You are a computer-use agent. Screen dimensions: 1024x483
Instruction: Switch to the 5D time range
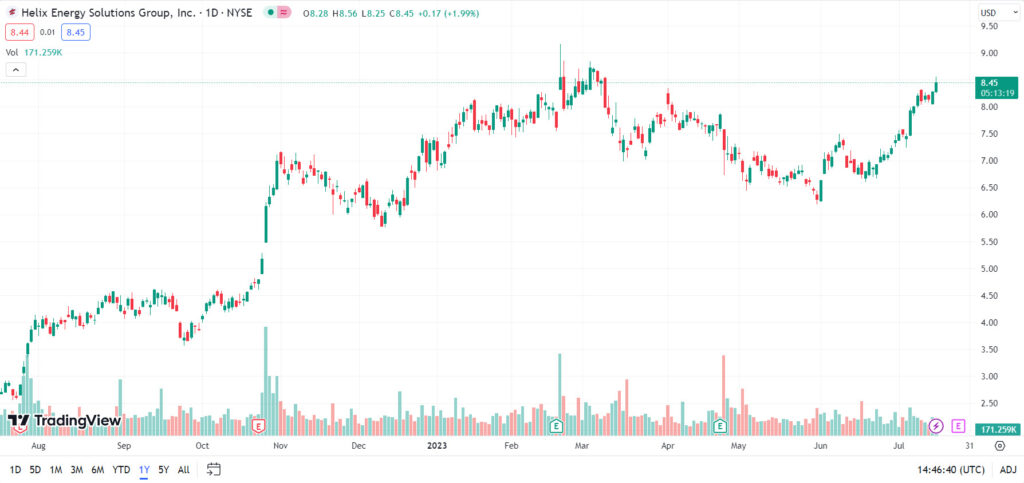(x=35, y=469)
